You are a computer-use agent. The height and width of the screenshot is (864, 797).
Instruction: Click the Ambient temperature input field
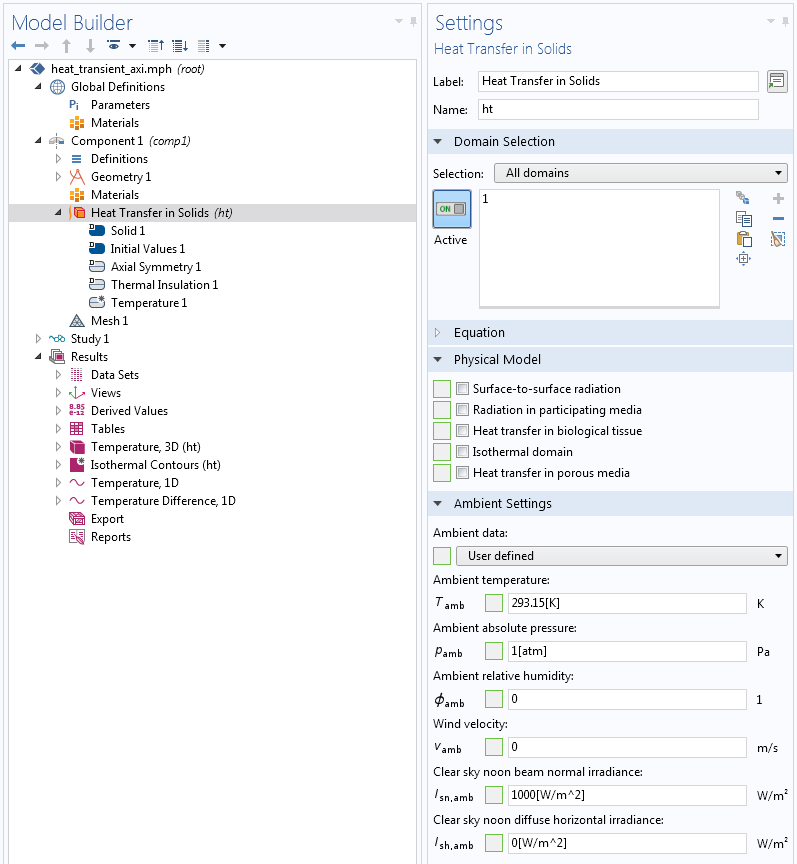pos(626,604)
